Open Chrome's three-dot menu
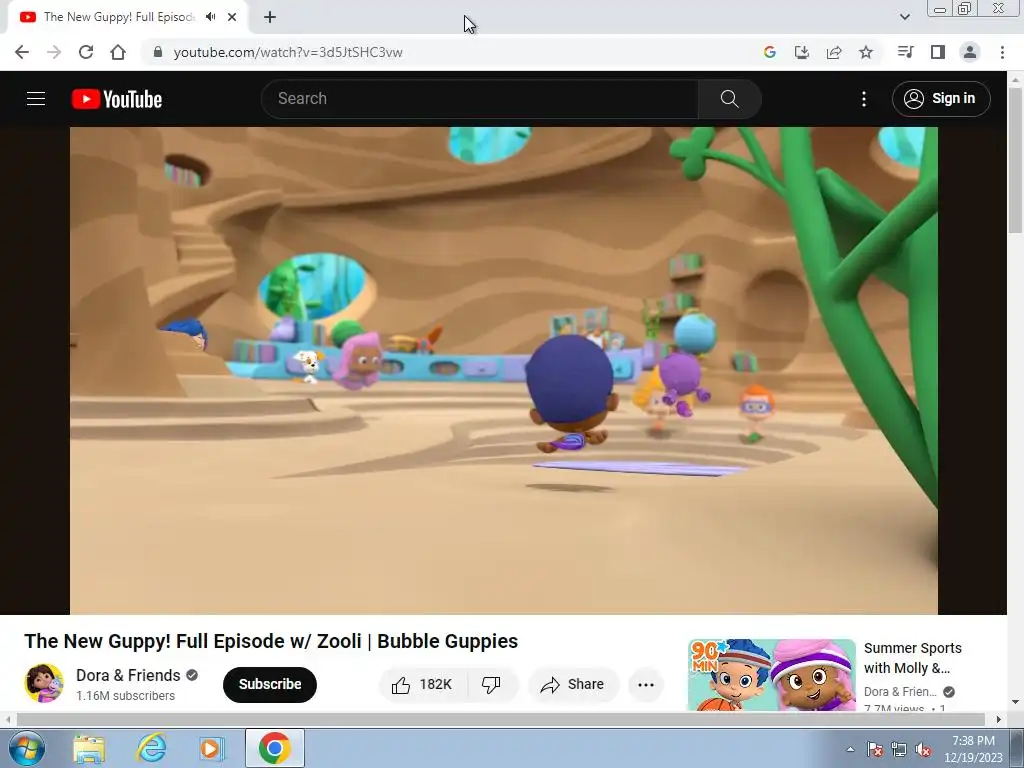Viewport: 1024px width, 768px height. point(1002,52)
